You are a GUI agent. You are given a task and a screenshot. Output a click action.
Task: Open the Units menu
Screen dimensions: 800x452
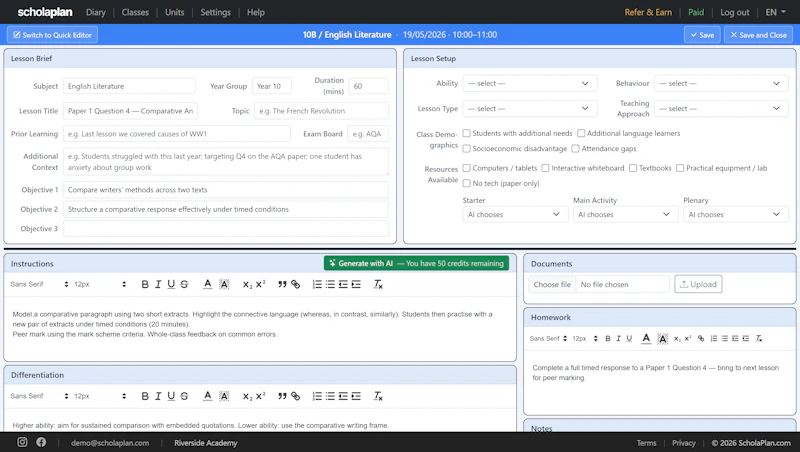click(174, 12)
